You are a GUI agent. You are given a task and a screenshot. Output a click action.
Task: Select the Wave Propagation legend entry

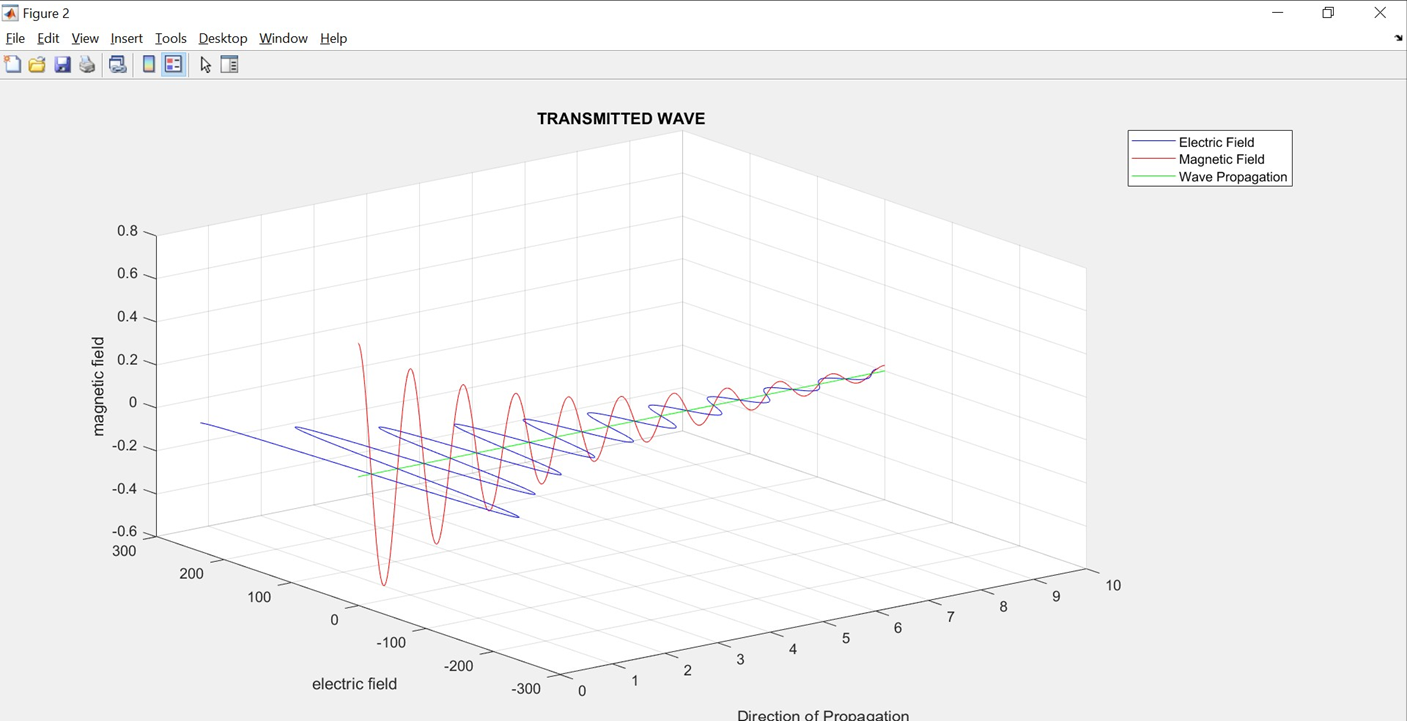tap(1237, 176)
